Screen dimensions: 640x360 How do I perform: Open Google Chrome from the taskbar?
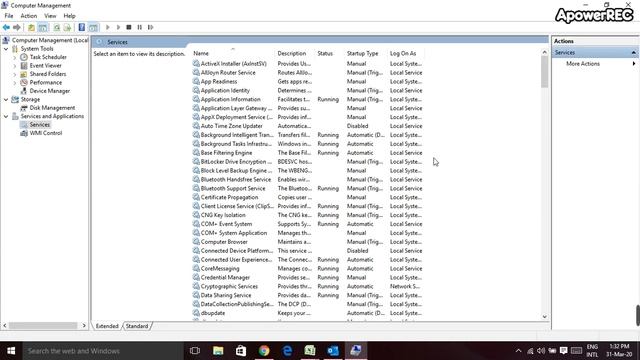(264, 351)
